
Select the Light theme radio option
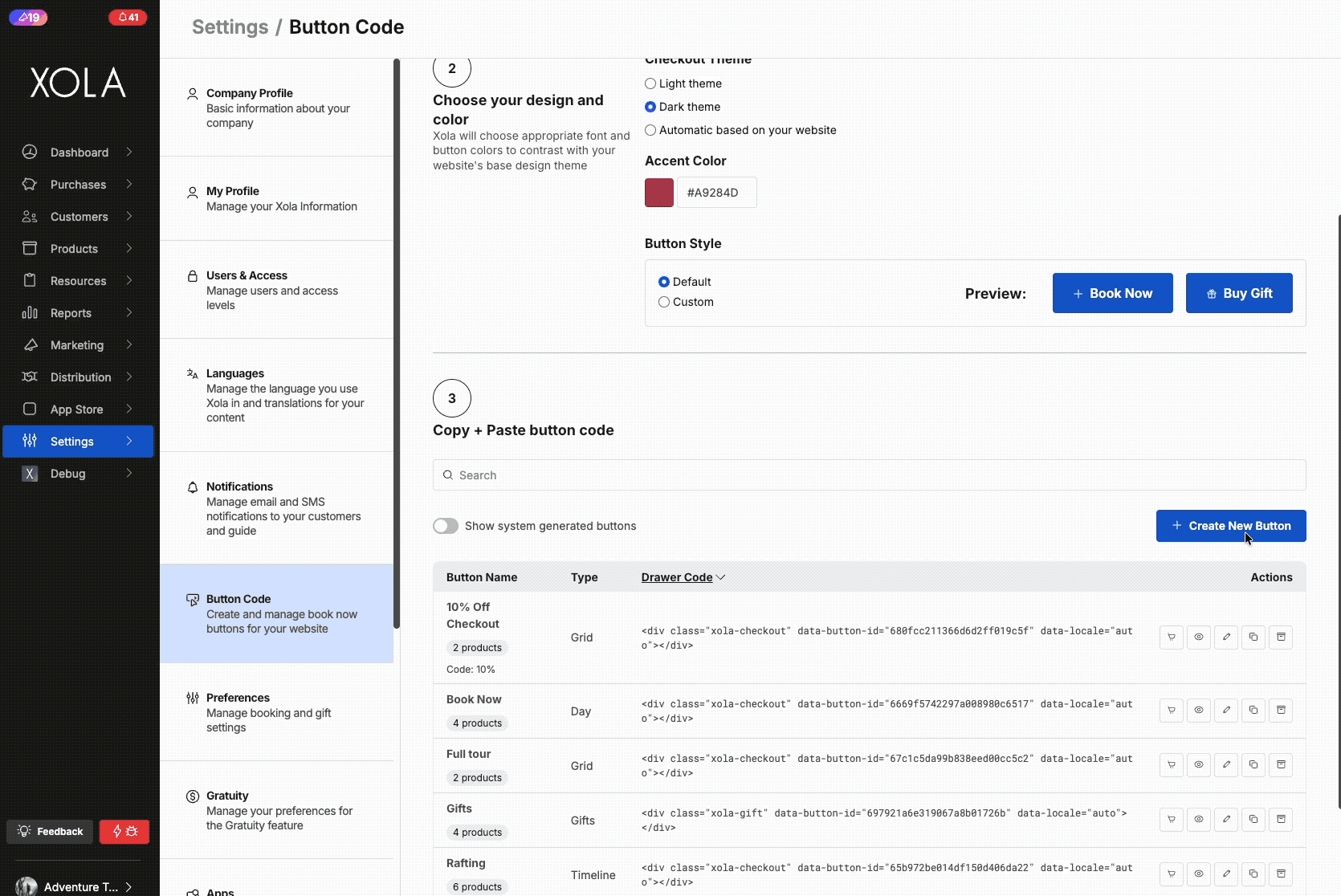click(650, 83)
